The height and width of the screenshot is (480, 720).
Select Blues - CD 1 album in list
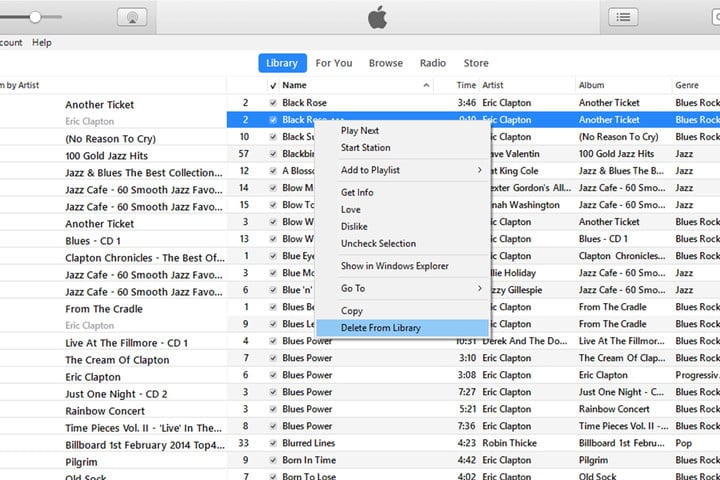(93, 241)
